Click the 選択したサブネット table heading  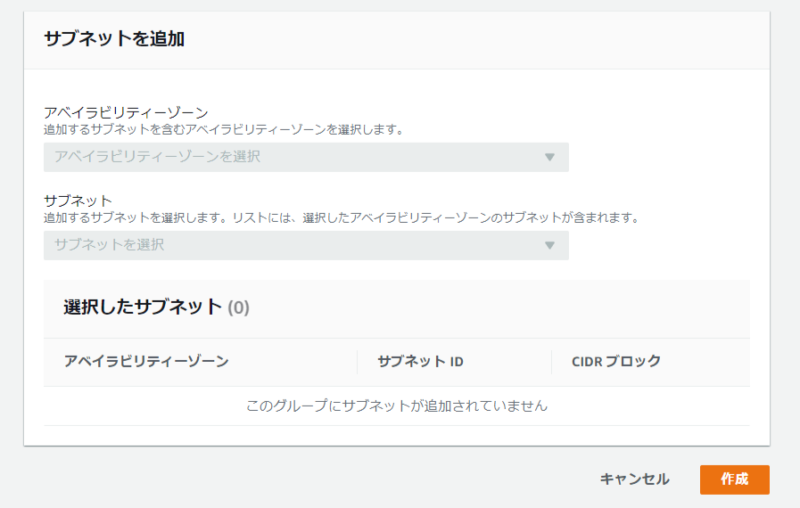143,307
